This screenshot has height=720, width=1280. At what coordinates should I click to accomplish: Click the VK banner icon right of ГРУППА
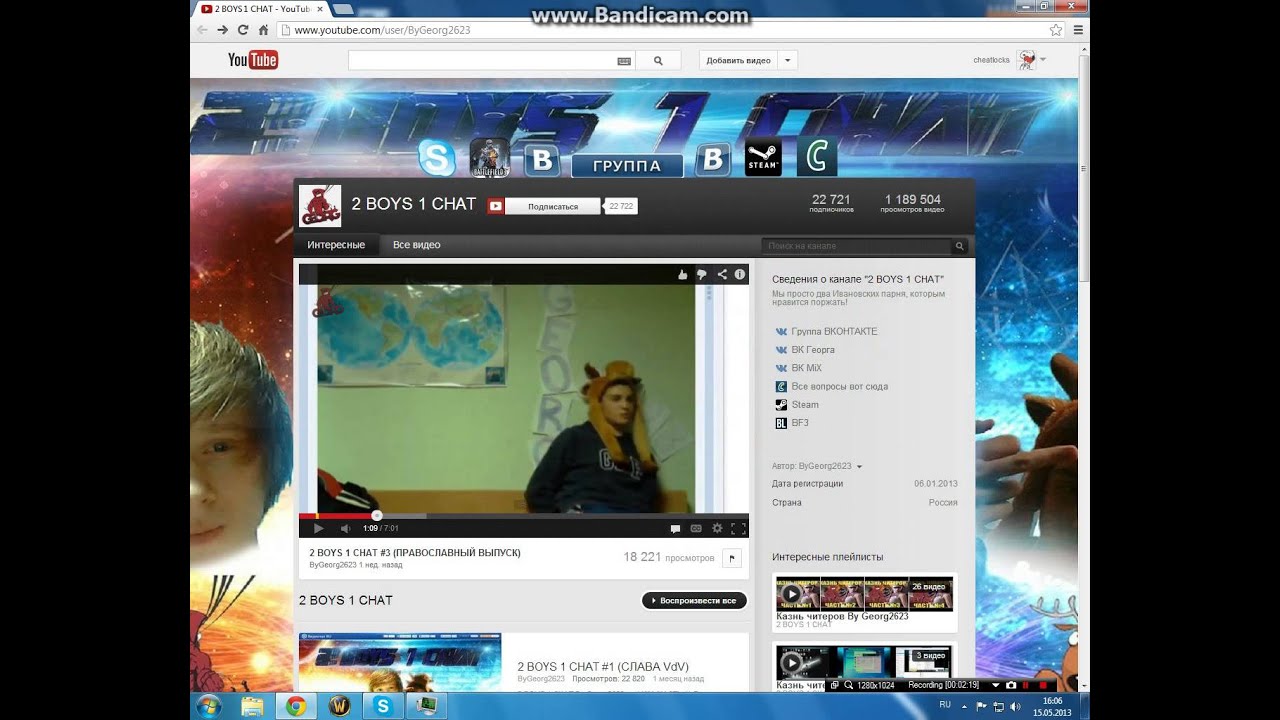(713, 159)
